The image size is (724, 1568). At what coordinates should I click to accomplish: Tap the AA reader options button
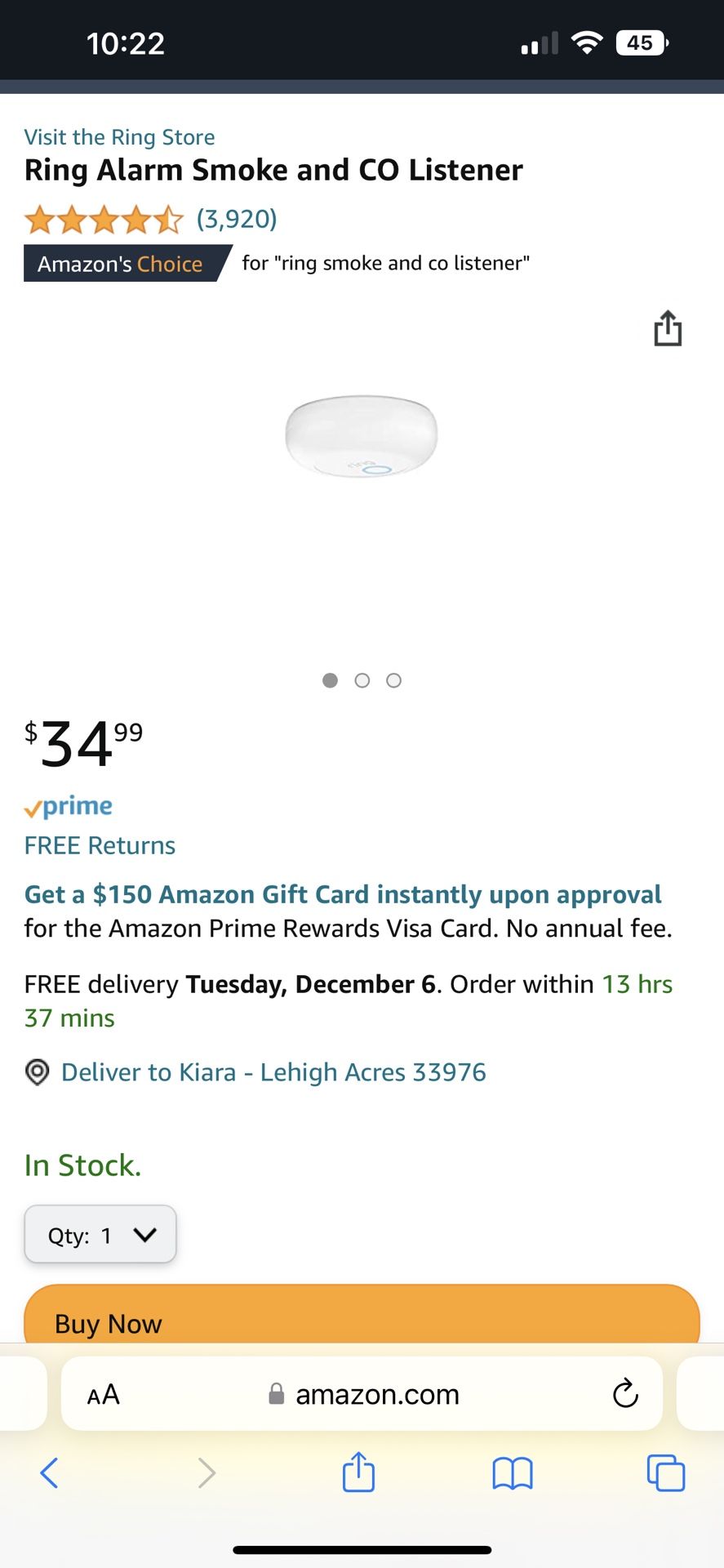[x=104, y=1394]
